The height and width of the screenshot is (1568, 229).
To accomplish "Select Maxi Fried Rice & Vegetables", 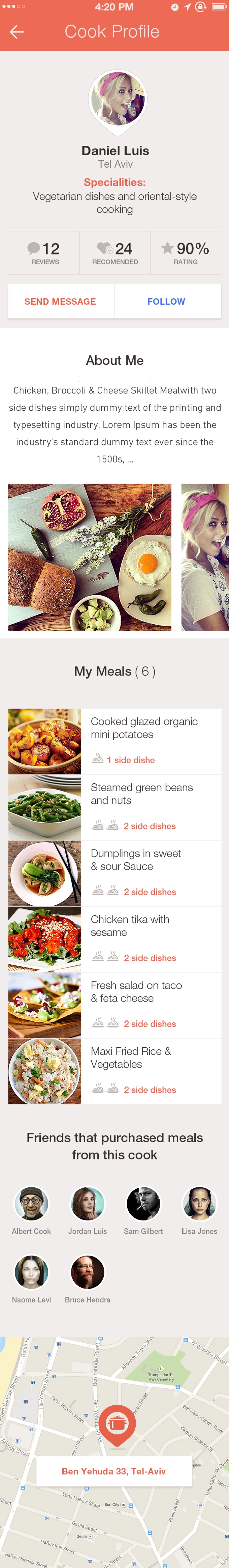I will (114, 1071).
